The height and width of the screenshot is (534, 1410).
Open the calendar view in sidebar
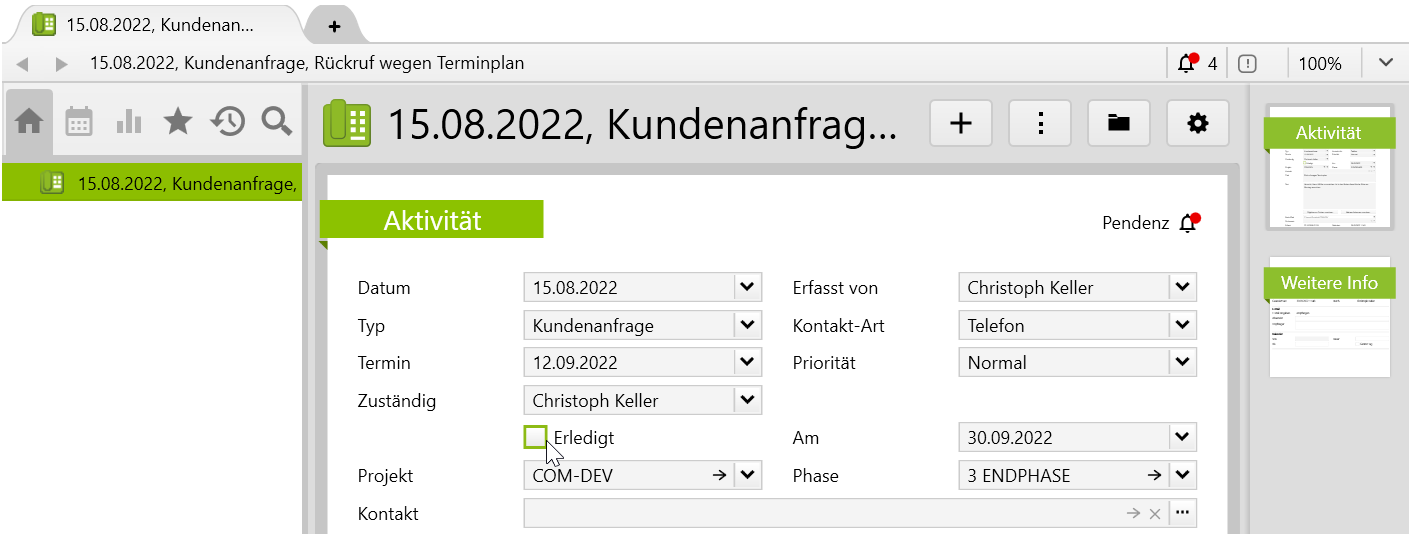pyautogui.click(x=79, y=122)
